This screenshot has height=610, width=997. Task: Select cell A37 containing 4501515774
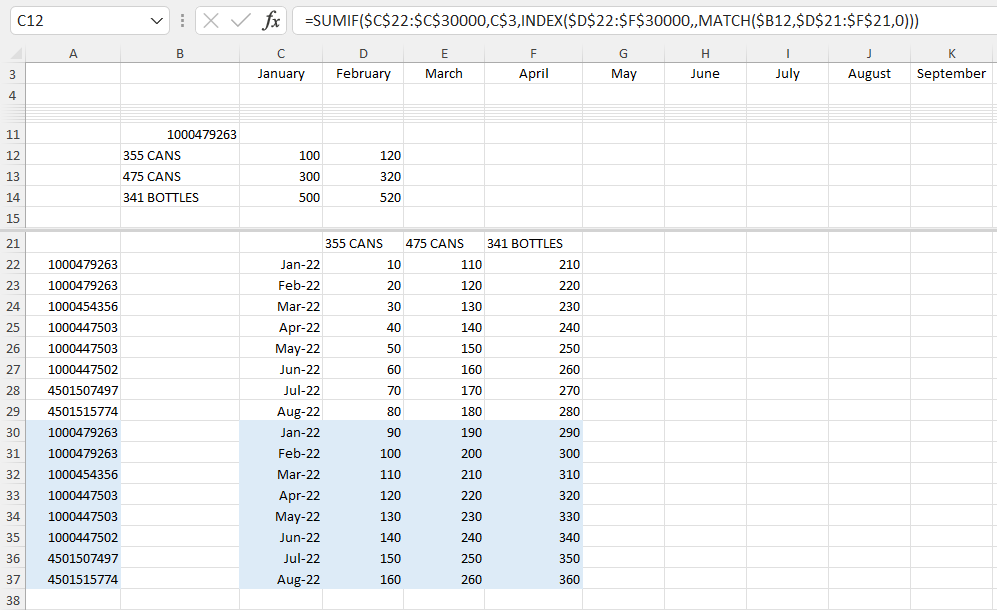(73, 579)
